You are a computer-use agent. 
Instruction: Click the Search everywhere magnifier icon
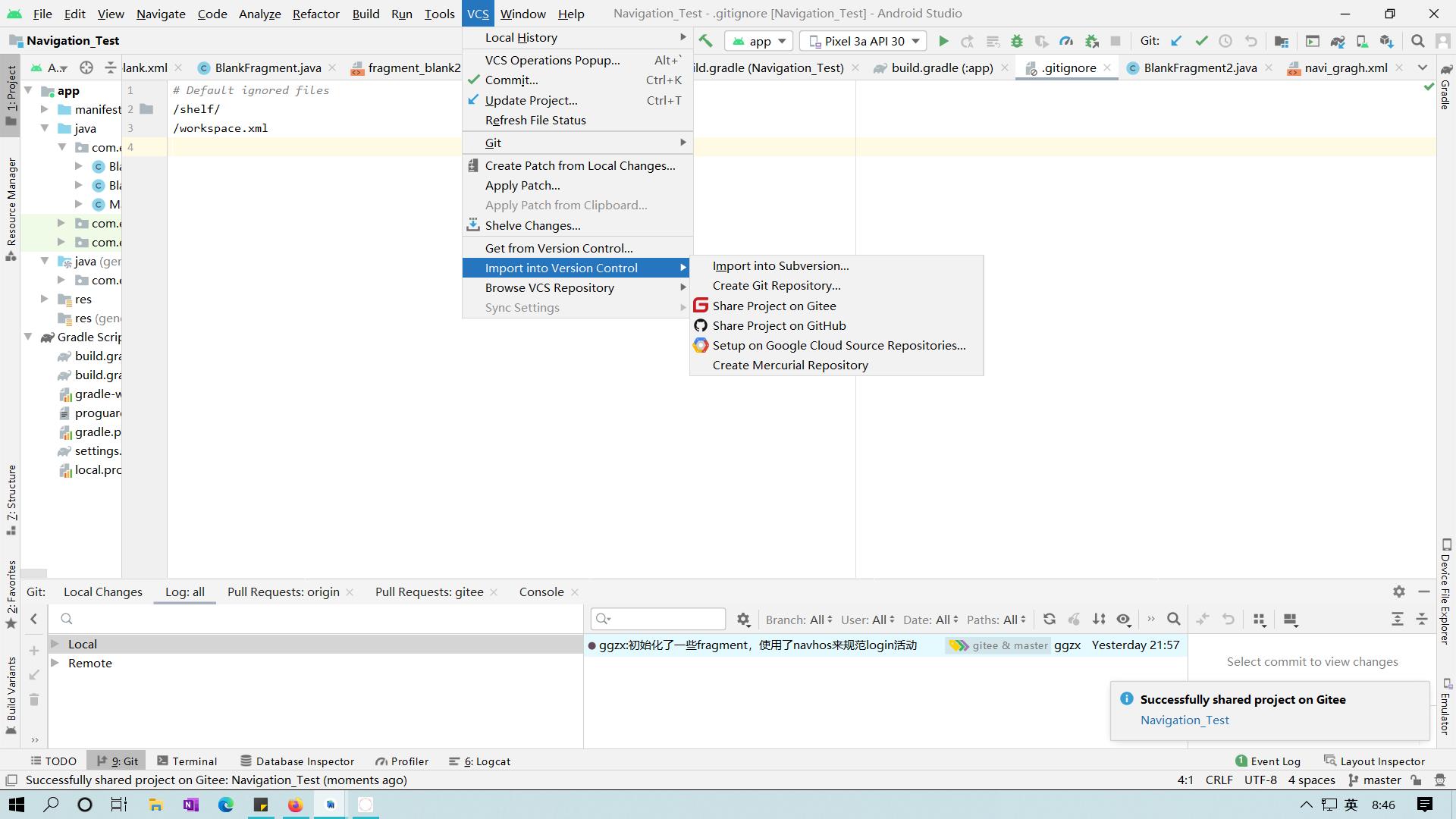point(1417,40)
